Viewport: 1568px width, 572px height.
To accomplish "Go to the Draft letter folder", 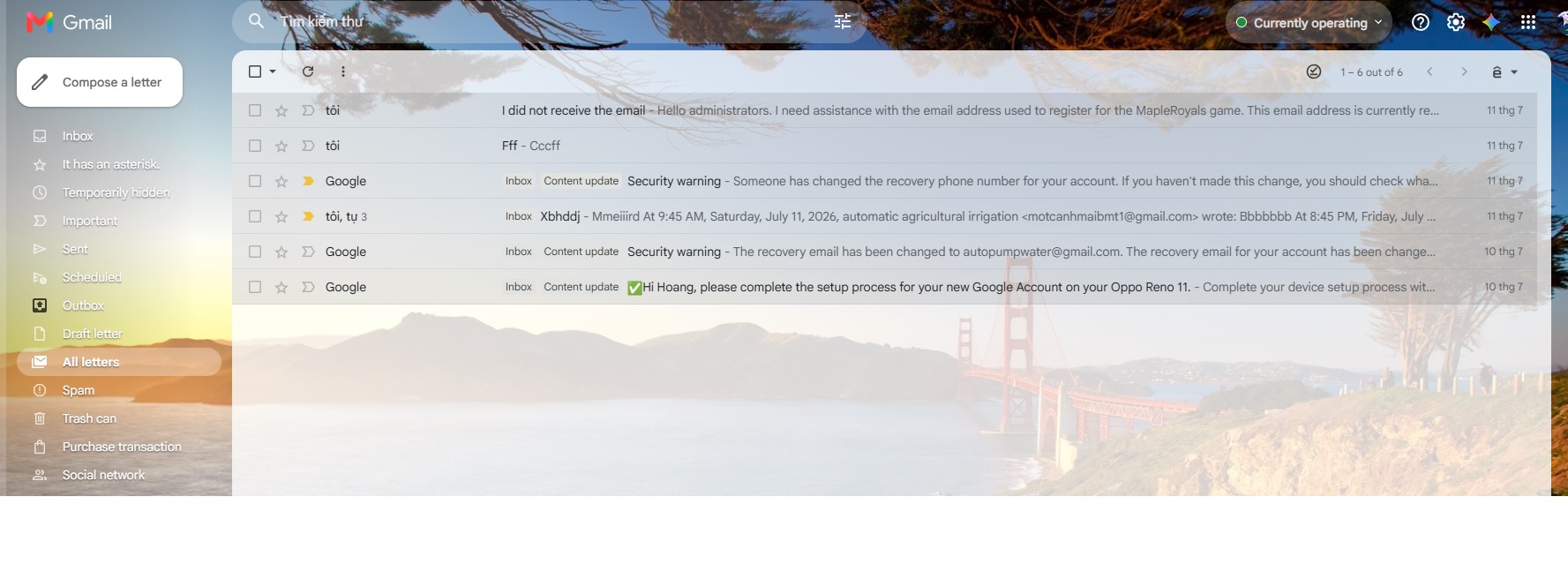I will [92, 334].
